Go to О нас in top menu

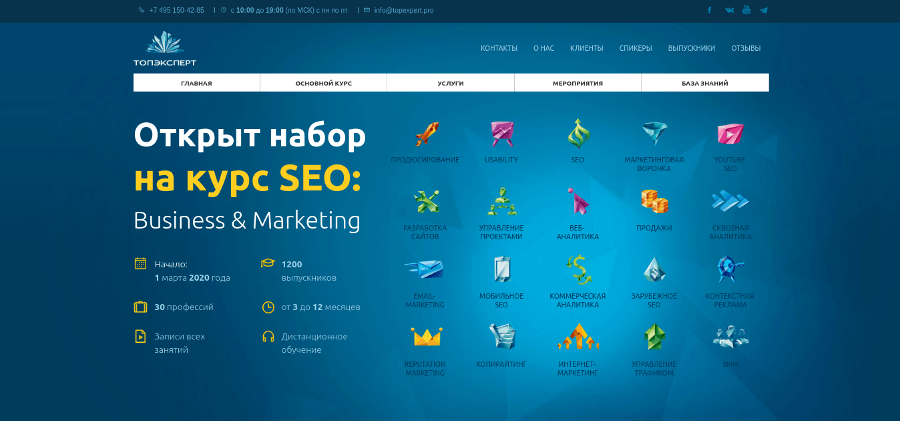click(x=544, y=48)
